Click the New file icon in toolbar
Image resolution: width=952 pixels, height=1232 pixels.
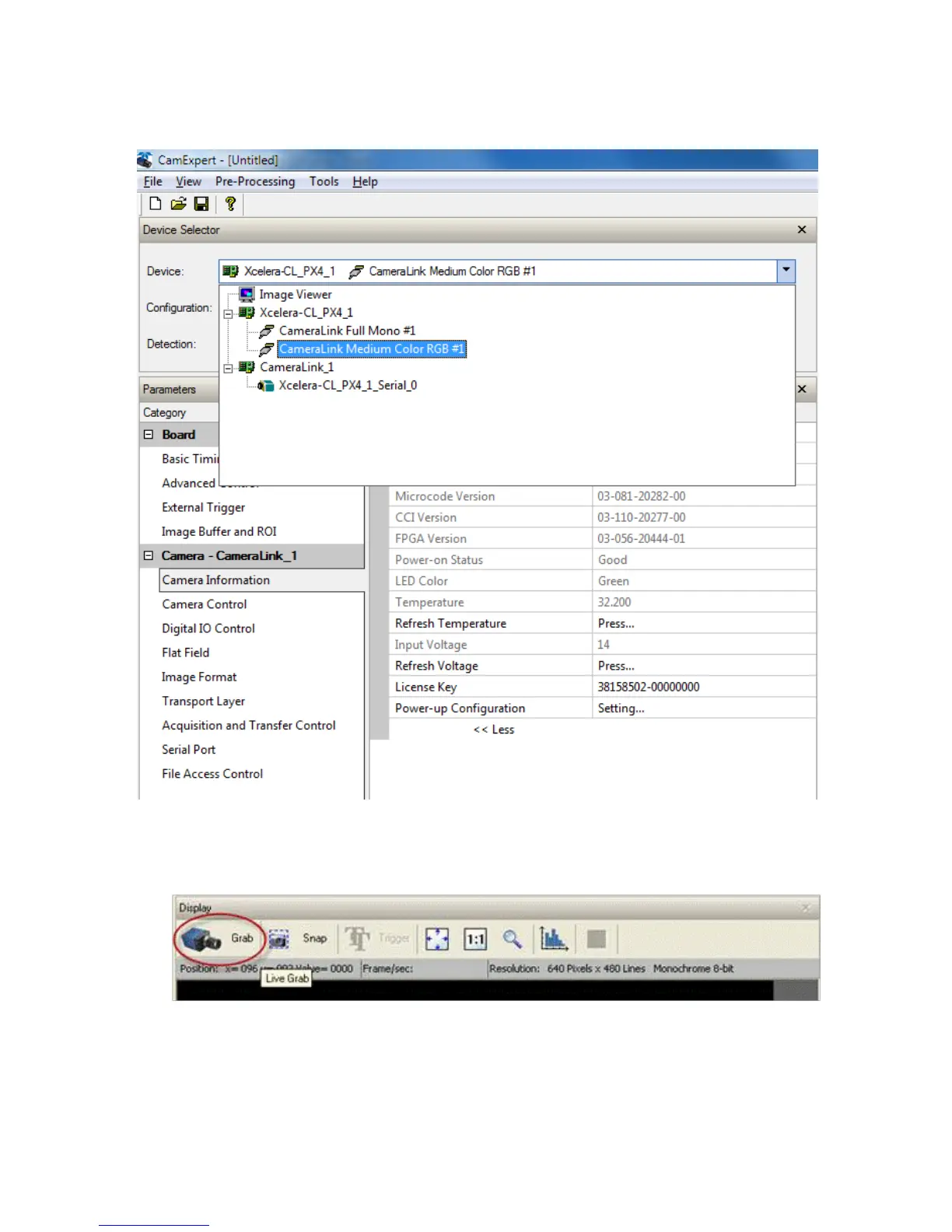(x=156, y=204)
